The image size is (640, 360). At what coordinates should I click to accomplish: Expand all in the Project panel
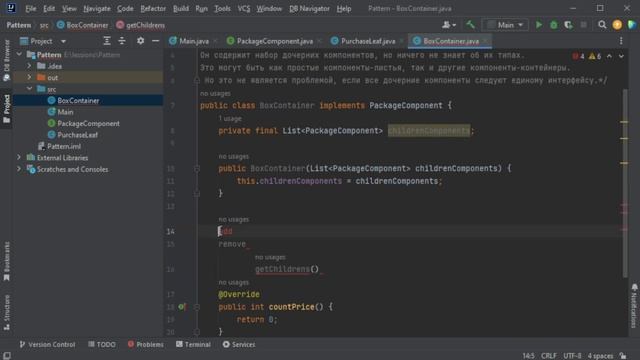(107, 41)
